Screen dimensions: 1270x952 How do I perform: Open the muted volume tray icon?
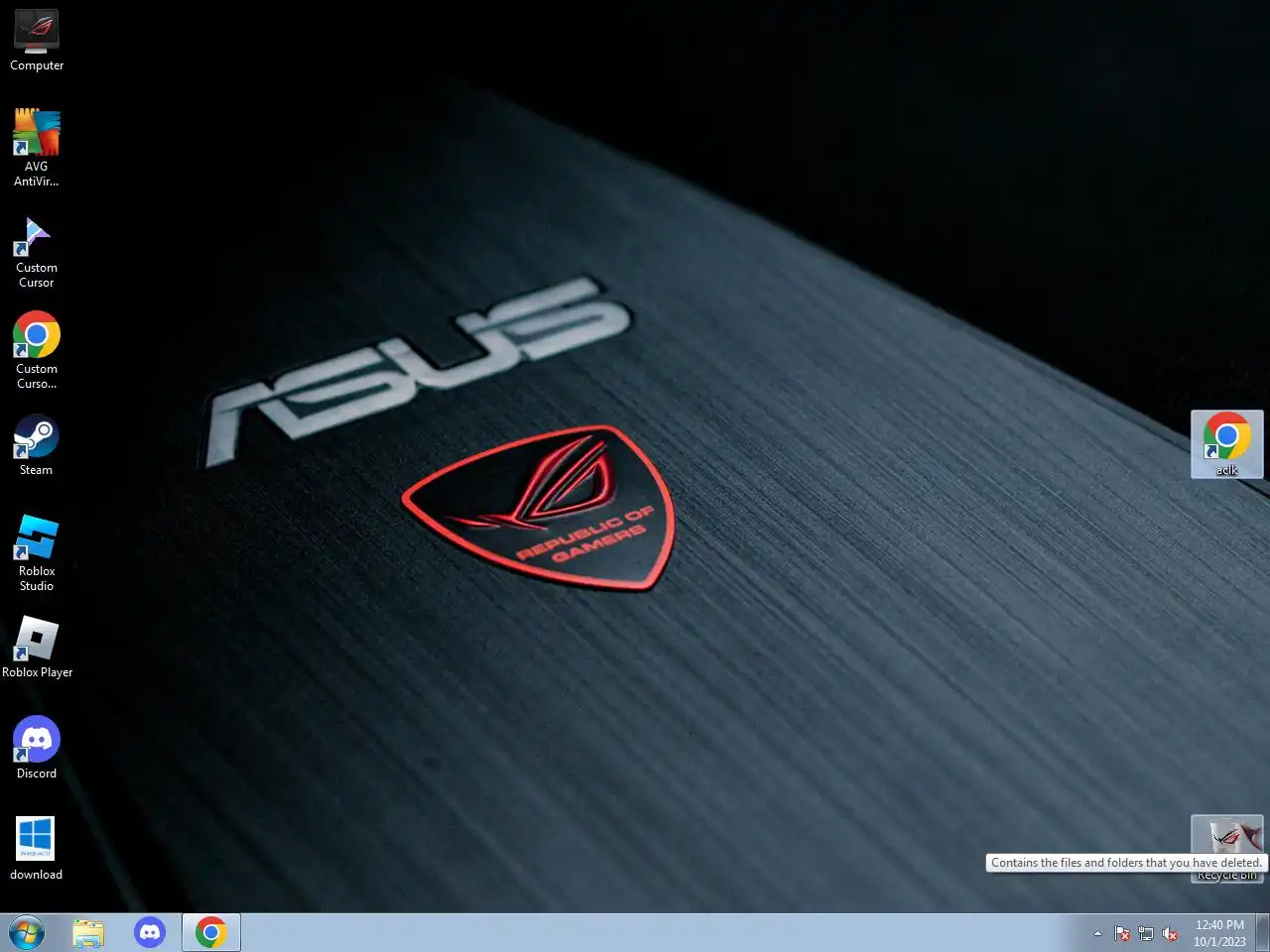(1170, 933)
